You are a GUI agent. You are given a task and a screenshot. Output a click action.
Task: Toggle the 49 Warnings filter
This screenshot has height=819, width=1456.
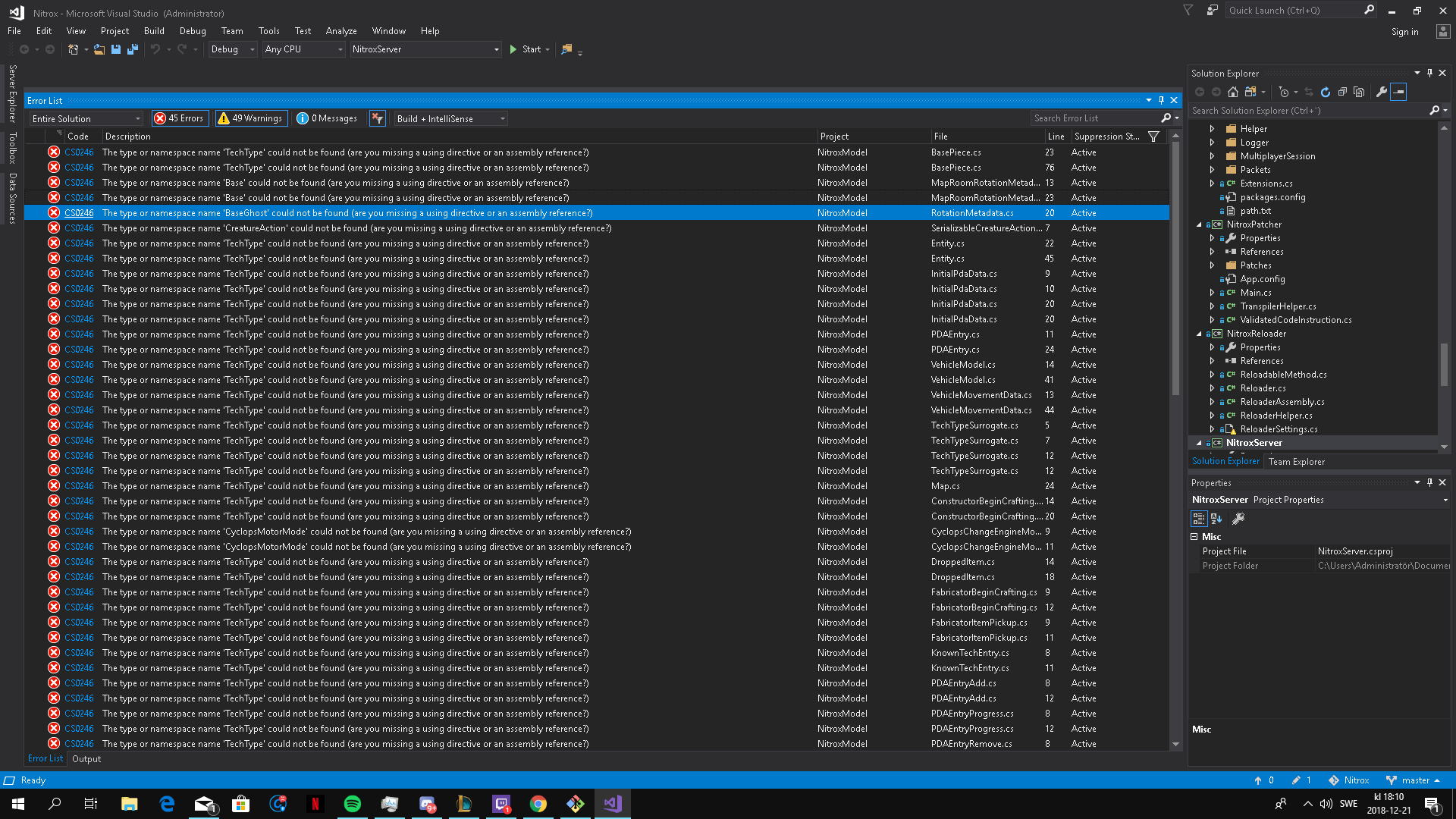(x=251, y=118)
